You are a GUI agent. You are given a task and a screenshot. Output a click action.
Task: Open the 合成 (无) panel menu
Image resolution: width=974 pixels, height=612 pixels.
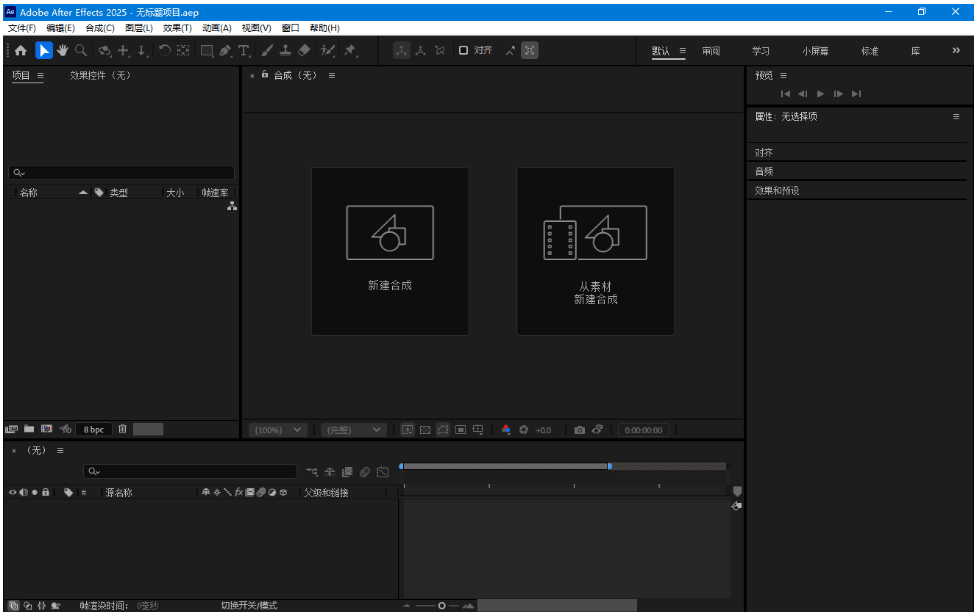coord(332,75)
